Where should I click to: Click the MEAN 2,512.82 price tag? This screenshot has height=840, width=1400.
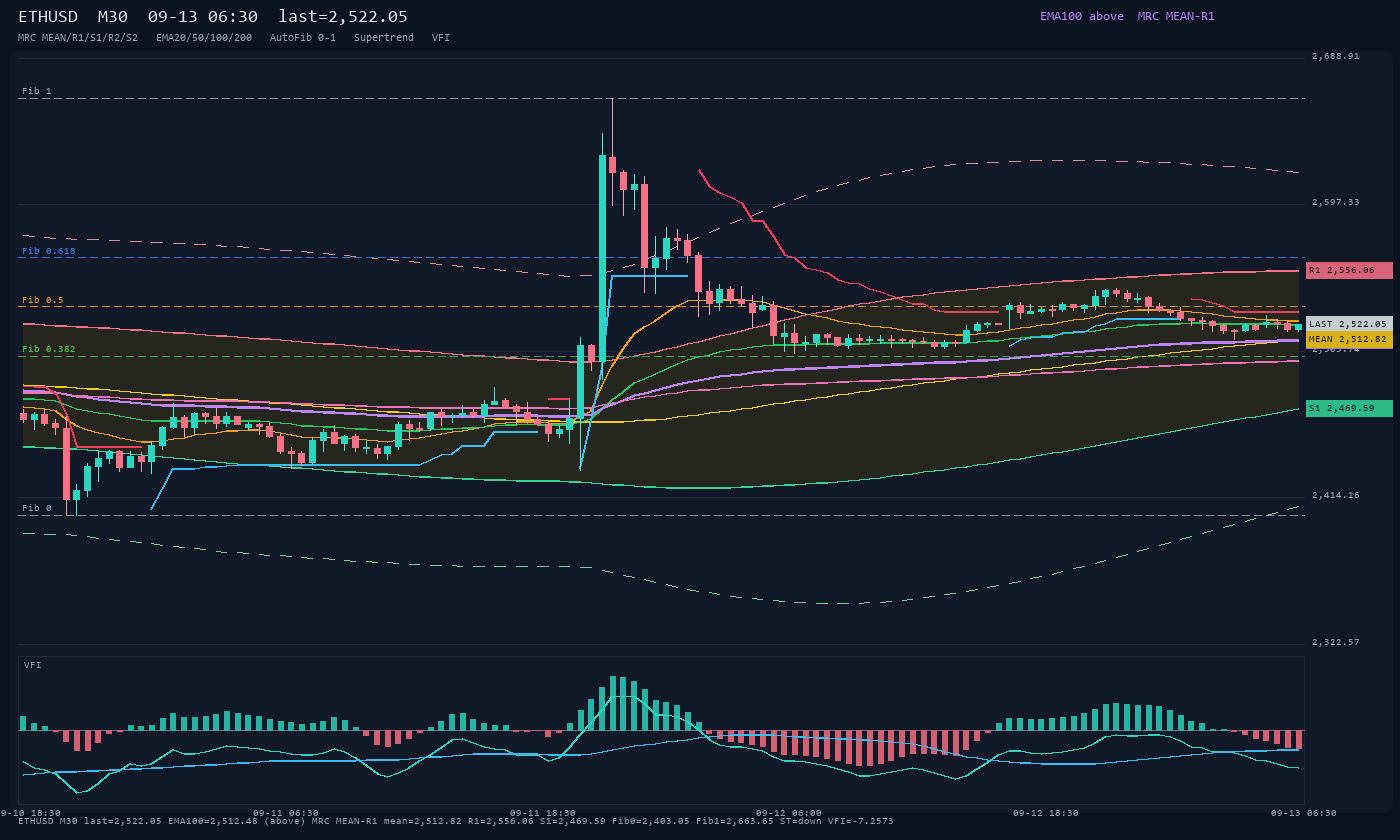pos(1349,340)
